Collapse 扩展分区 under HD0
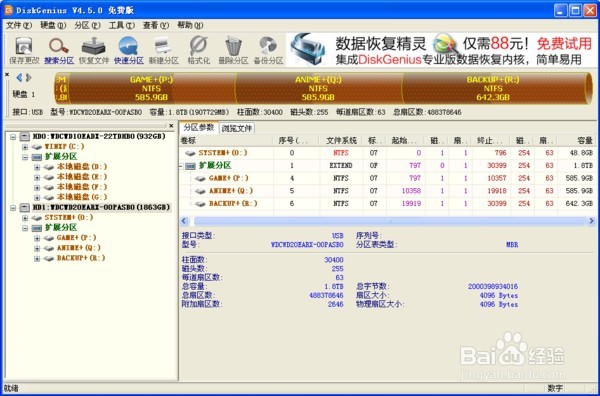Image resolution: width=600 pixels, height=396 pixels. [25, 157]
